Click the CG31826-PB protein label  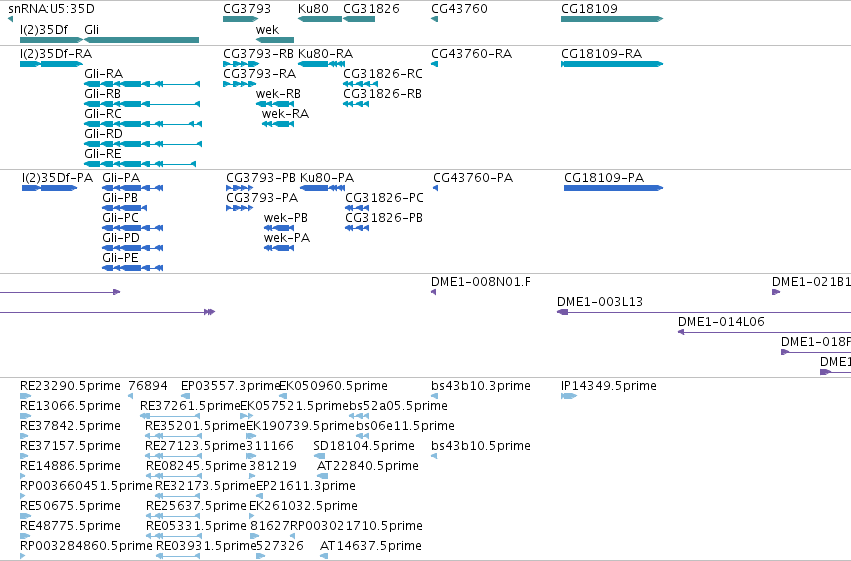pos(384,218)
